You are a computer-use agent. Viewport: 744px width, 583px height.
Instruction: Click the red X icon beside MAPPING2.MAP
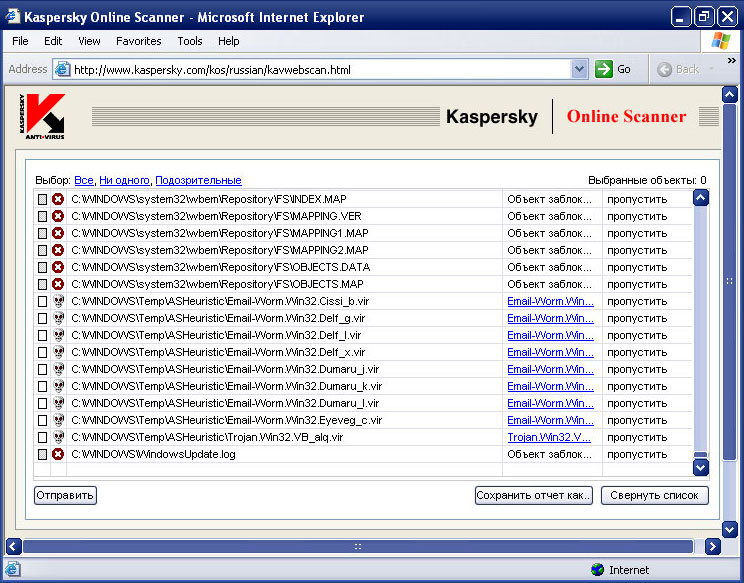click(x=58, y=250)
